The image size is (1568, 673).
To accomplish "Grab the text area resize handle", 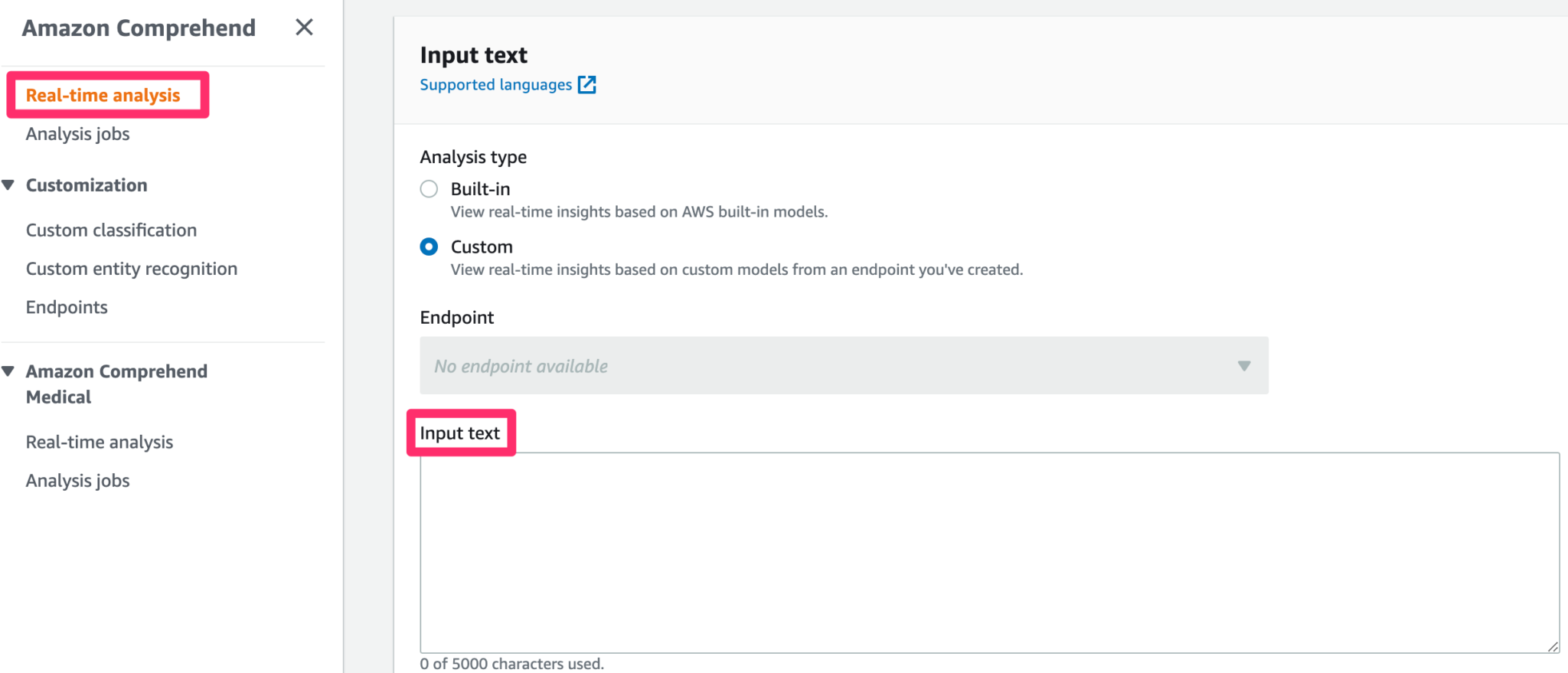I will [1553, 647].
